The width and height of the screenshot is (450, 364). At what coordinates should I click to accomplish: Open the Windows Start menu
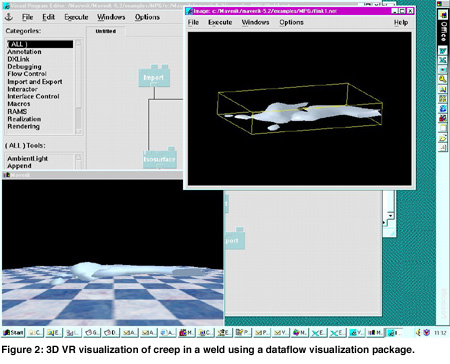[13, 332]
